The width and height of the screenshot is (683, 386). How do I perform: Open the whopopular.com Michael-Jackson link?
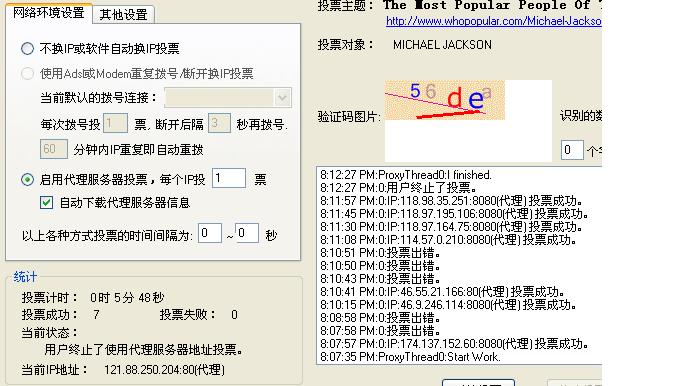click(494, 21)
